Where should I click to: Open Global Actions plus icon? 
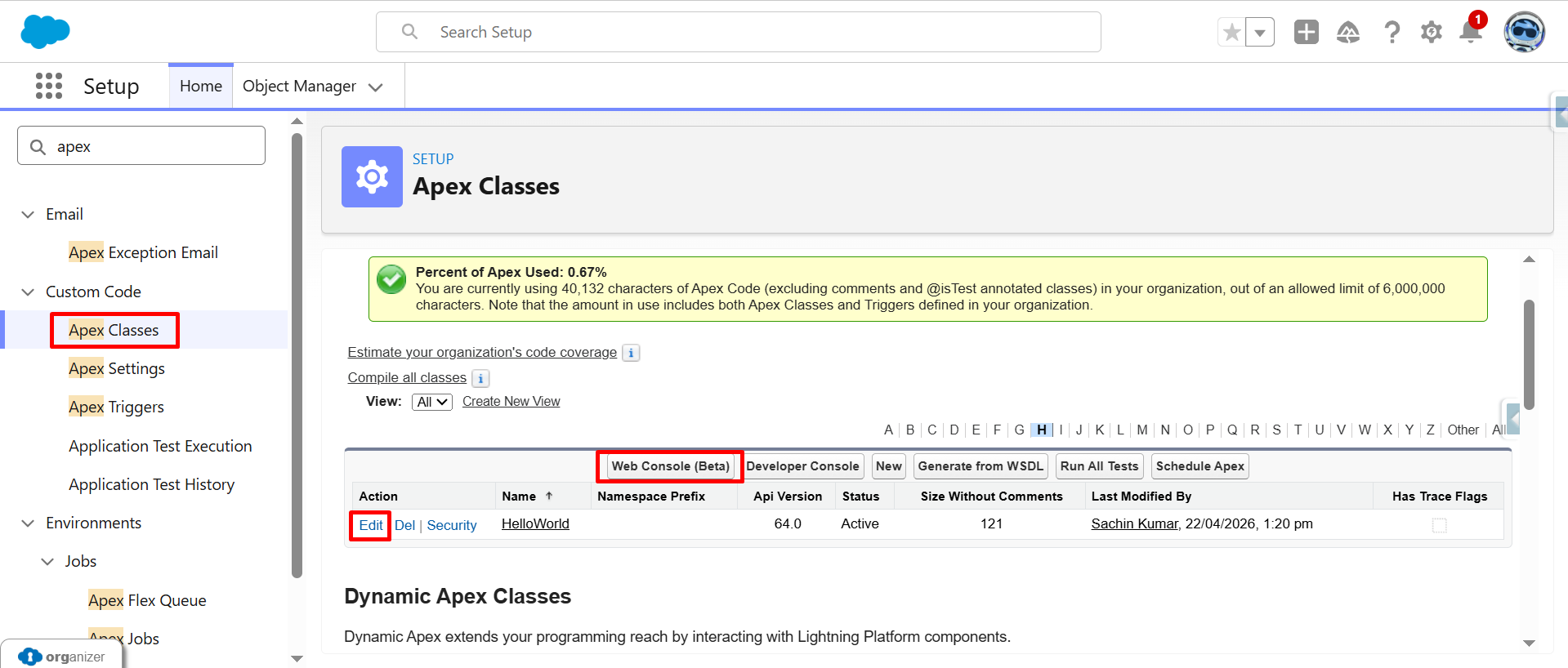pyautogui.click(x=1307, y=32)
